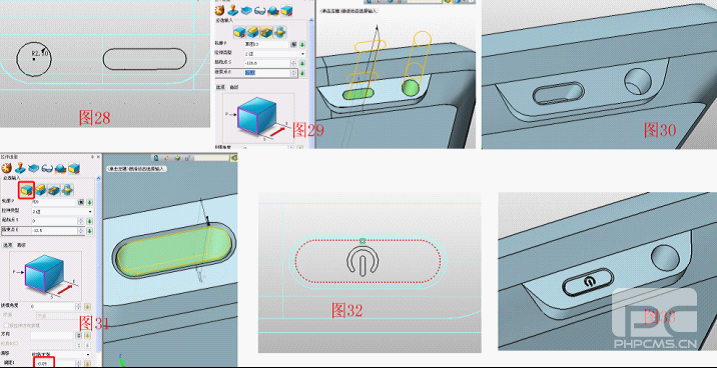Pick the Intersect boolean icon in the 图29 panel

pos(281,32)
